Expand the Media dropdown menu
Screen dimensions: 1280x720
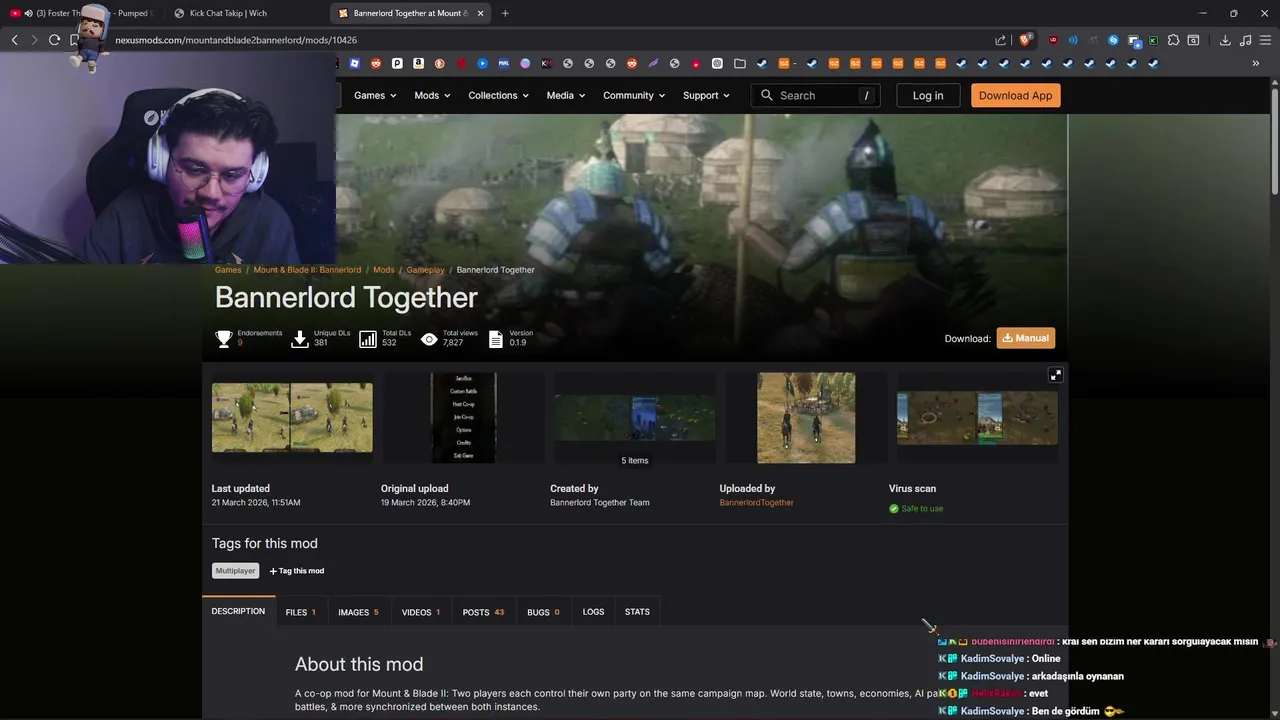(566, 95)
